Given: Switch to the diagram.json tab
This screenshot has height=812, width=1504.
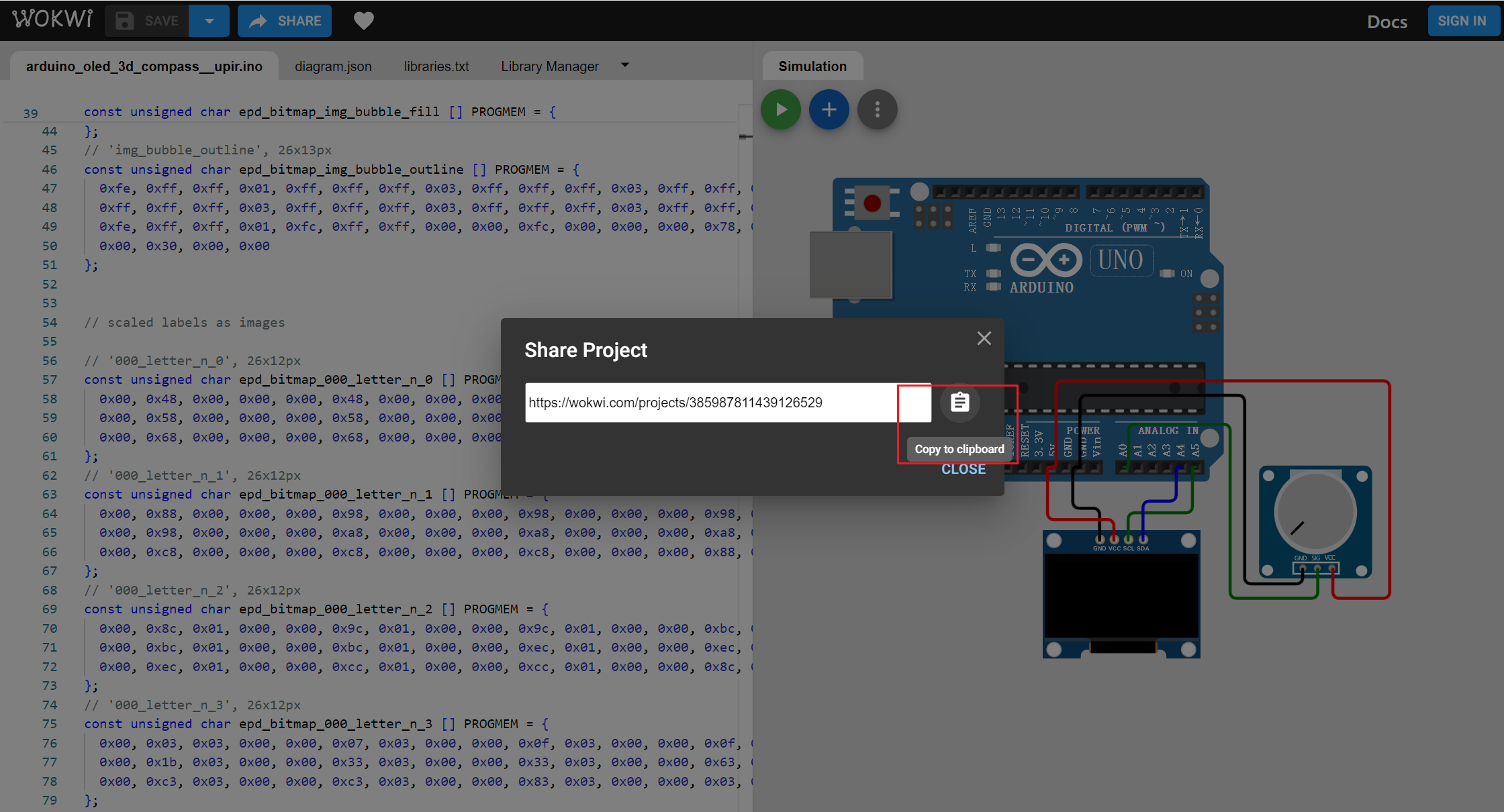Looking at the screenshot, I should pyautogui.click(x=333, y=66).
